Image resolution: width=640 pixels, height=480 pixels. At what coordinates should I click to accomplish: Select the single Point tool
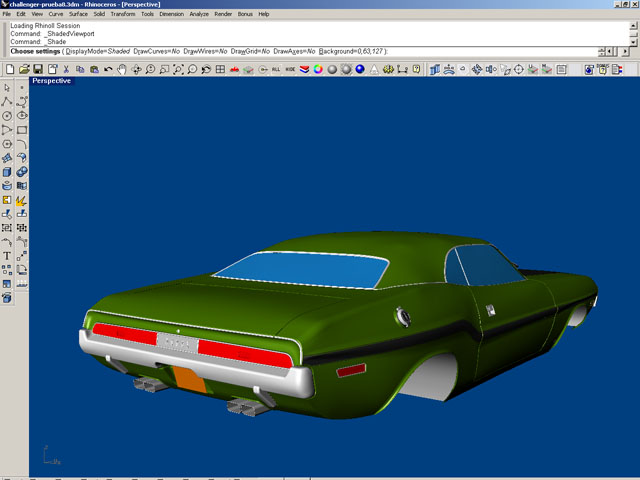22,88
